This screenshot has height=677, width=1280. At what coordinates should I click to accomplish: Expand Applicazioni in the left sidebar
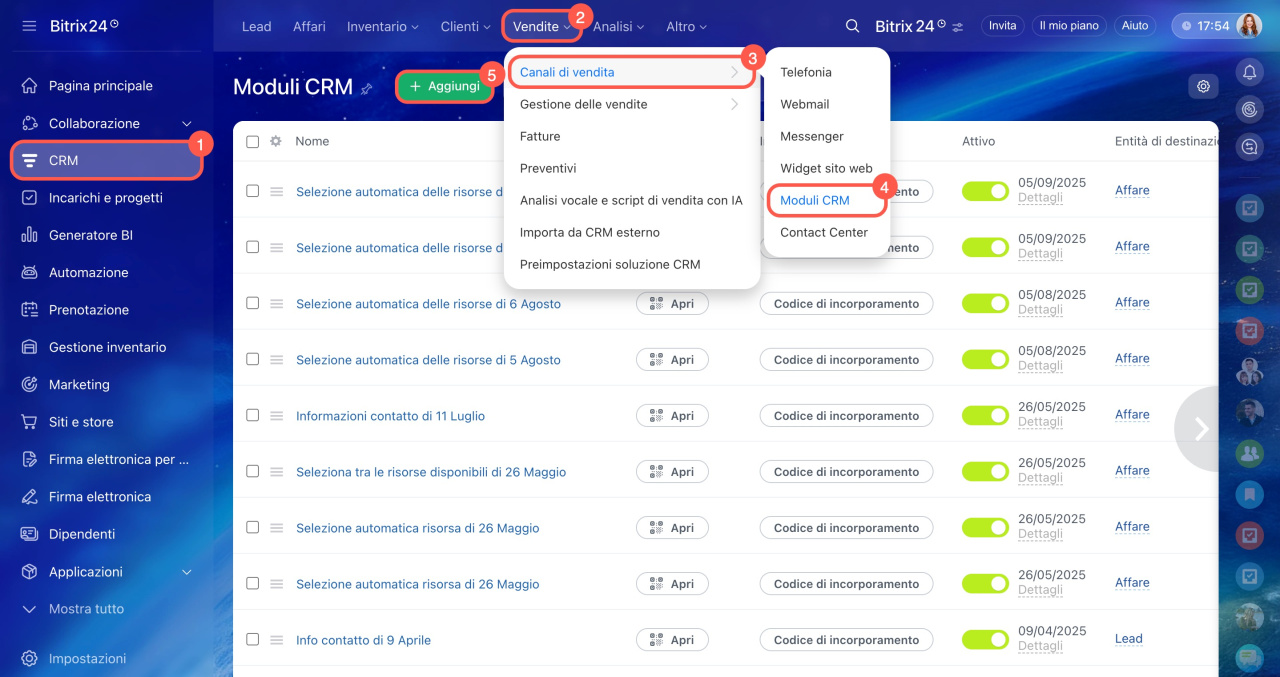click(186, 572)
